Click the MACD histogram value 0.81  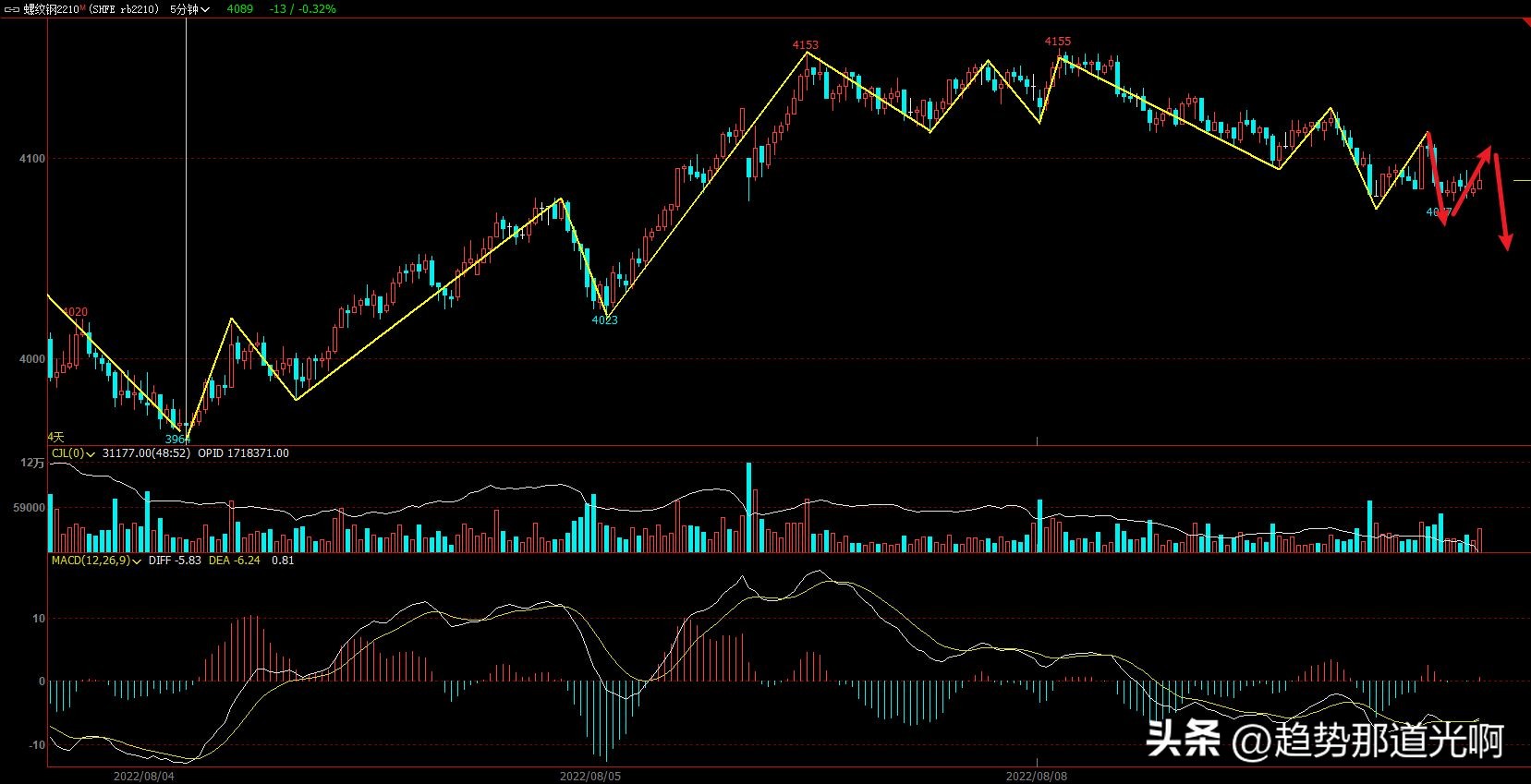(283, 561)
